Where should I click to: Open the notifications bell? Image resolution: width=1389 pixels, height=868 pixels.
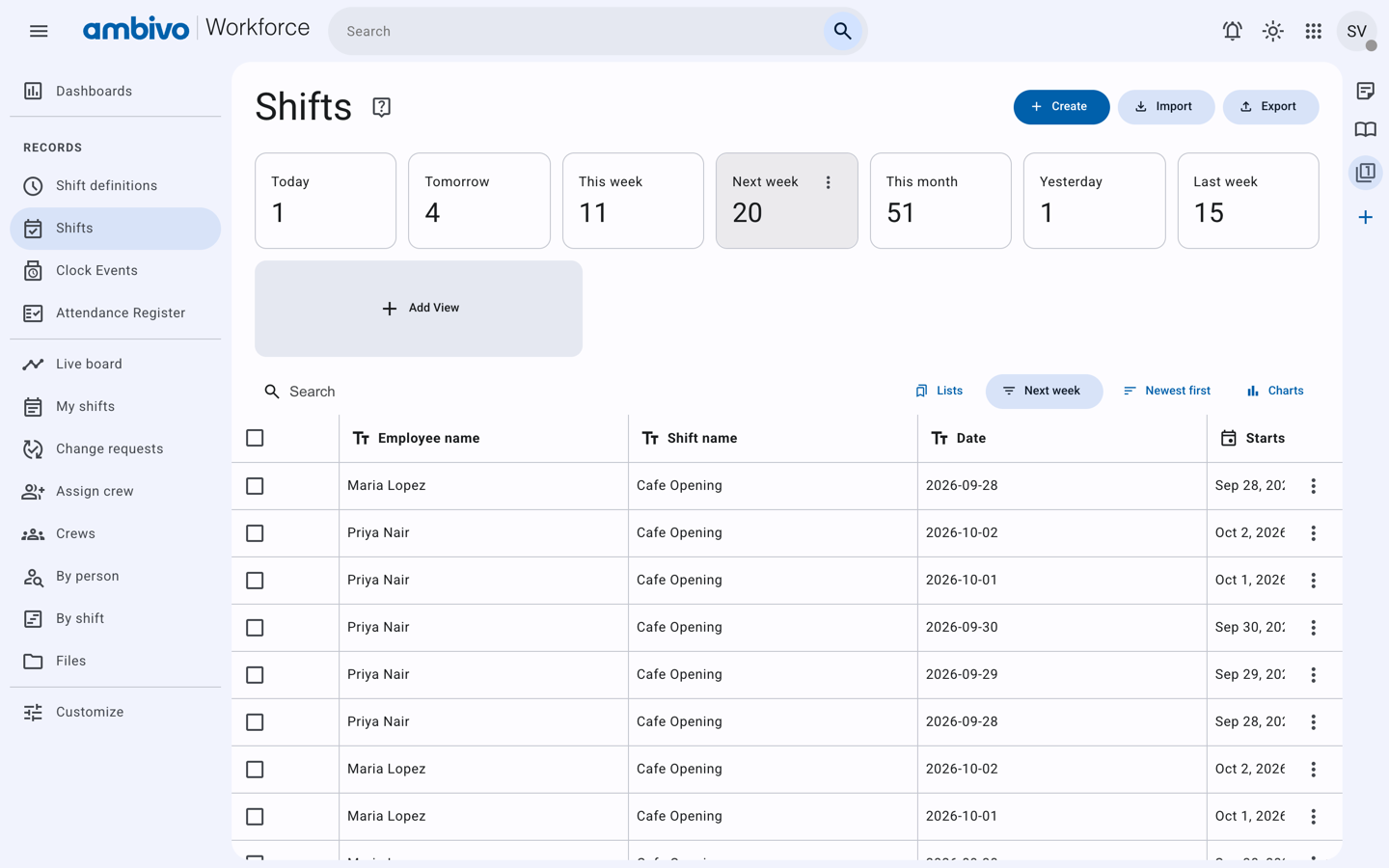click(1232, 31)
